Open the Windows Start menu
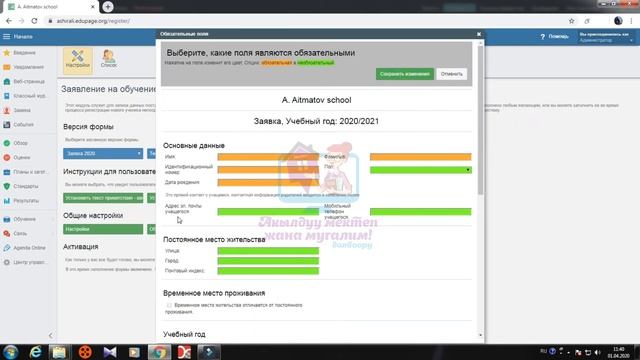 [x=11, y=352]
